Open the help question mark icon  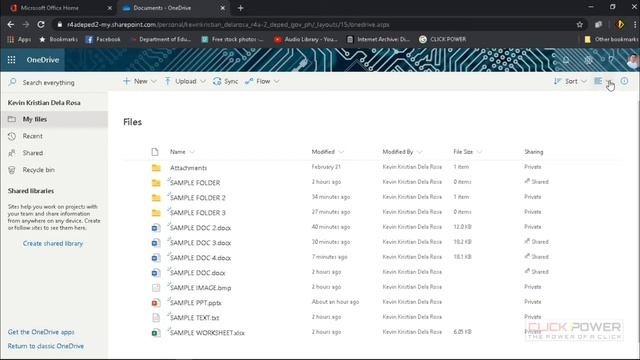611,60
